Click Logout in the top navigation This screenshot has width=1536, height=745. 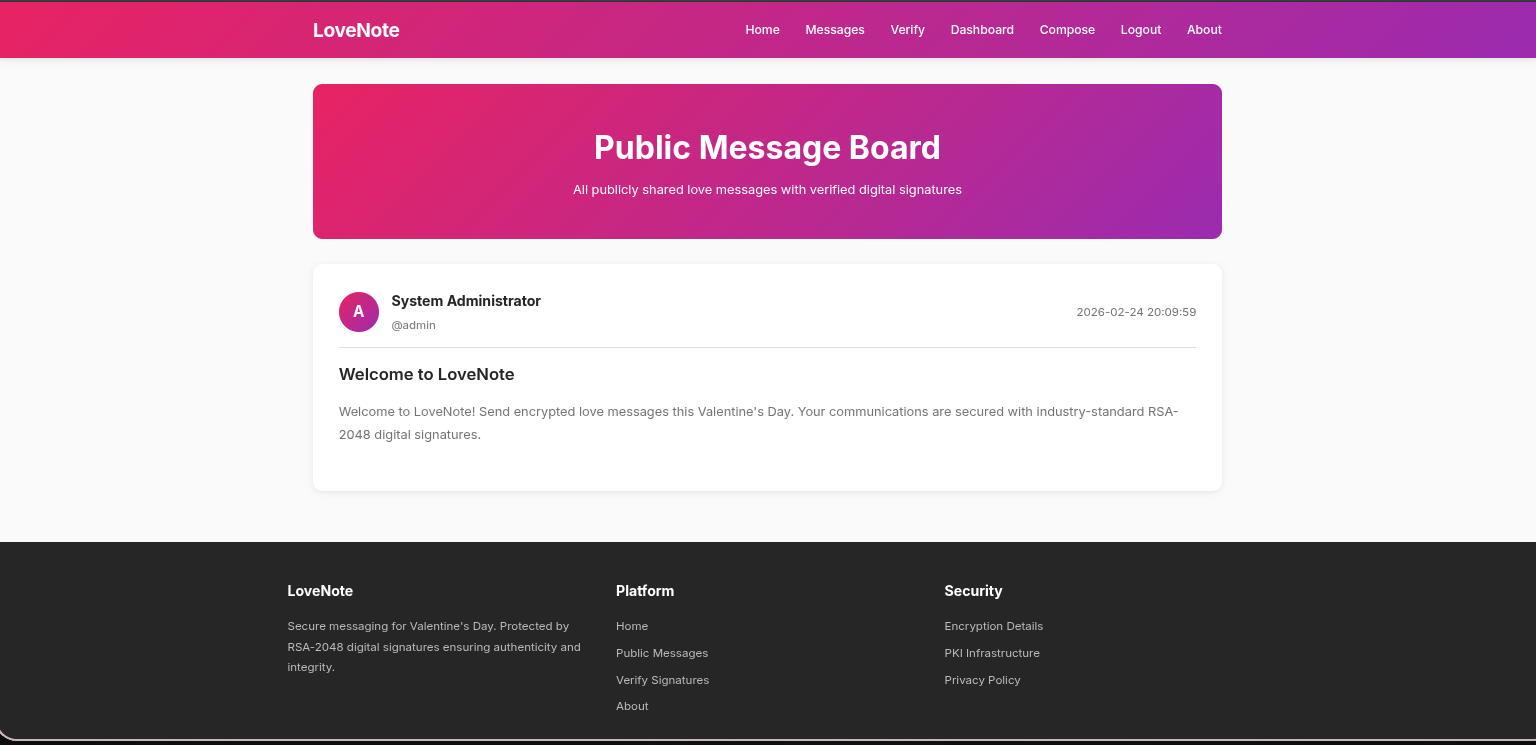[1140, 30]
